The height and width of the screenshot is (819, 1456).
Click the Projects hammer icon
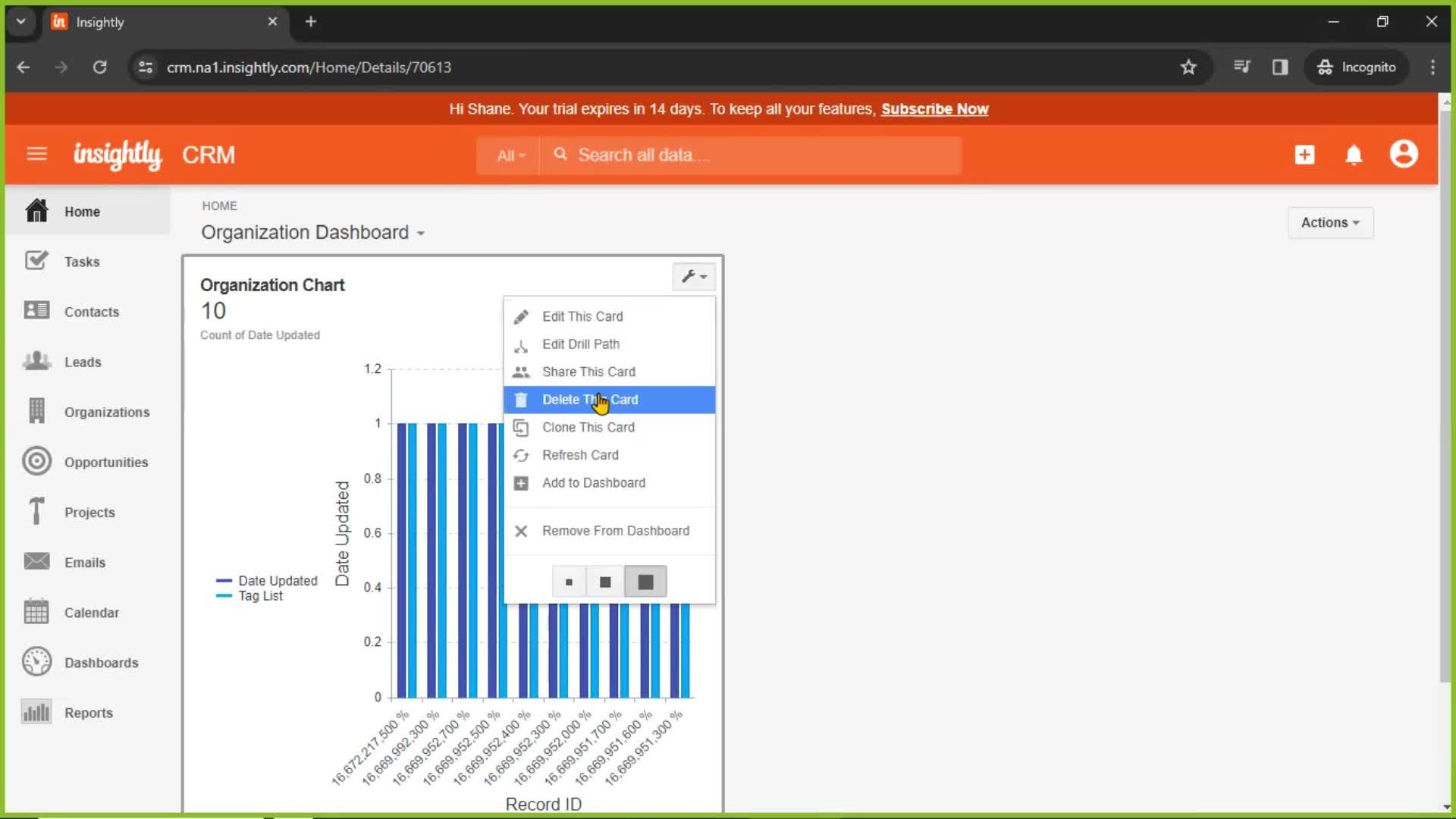[x=36, y=511]
